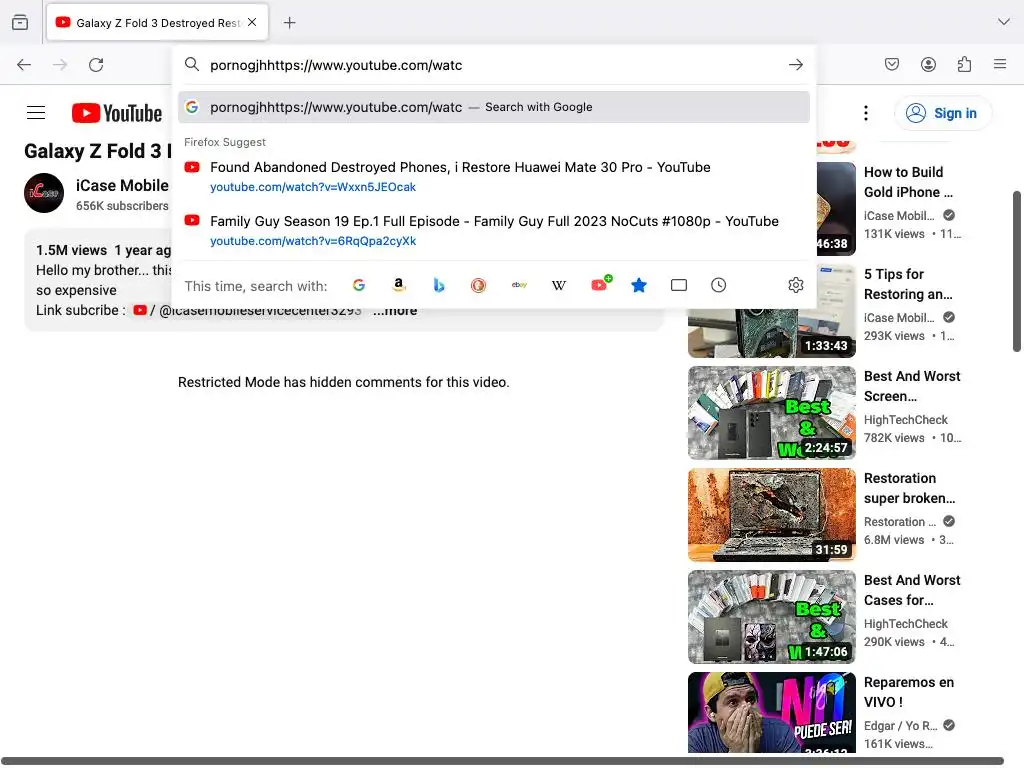
Task: Click the vertical page scrollbar
Action: (x=1016, y=271)
